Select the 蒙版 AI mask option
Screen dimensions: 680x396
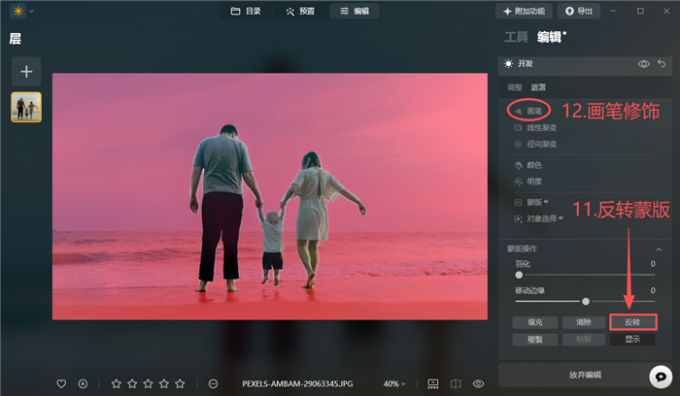tap(531, 202)
